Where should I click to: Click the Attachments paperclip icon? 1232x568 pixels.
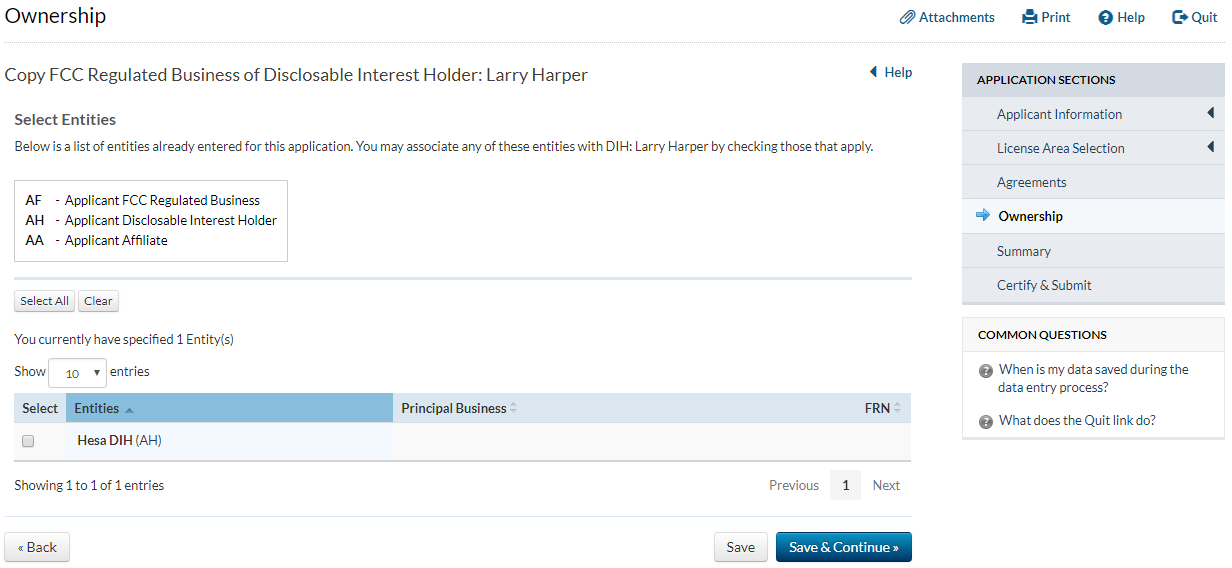(x=907, y=17)
